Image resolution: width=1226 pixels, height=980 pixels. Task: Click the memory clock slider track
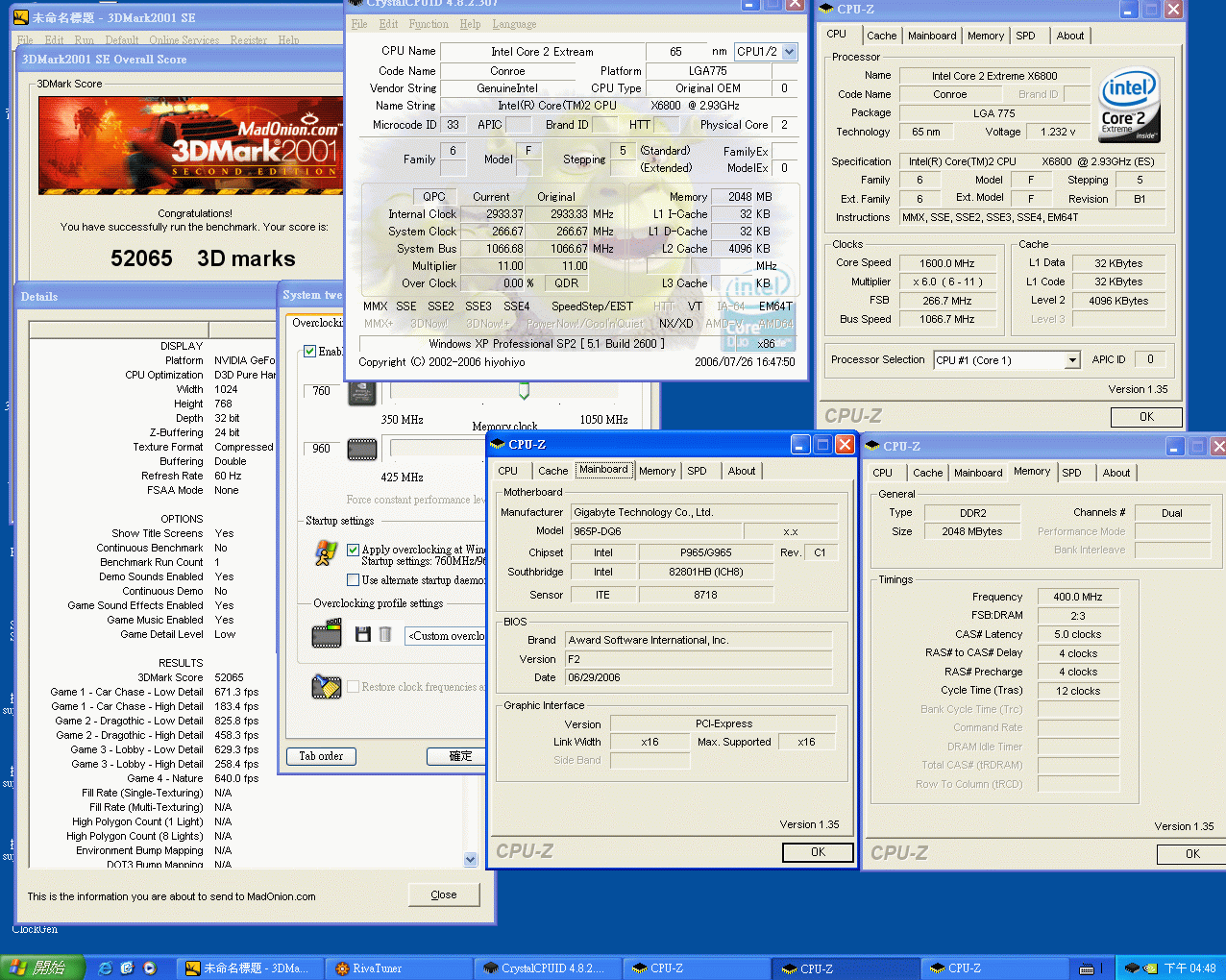pos(437,448)
